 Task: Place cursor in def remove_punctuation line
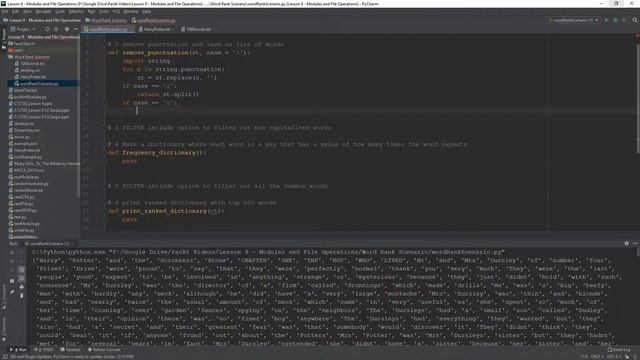click(178, 53)
